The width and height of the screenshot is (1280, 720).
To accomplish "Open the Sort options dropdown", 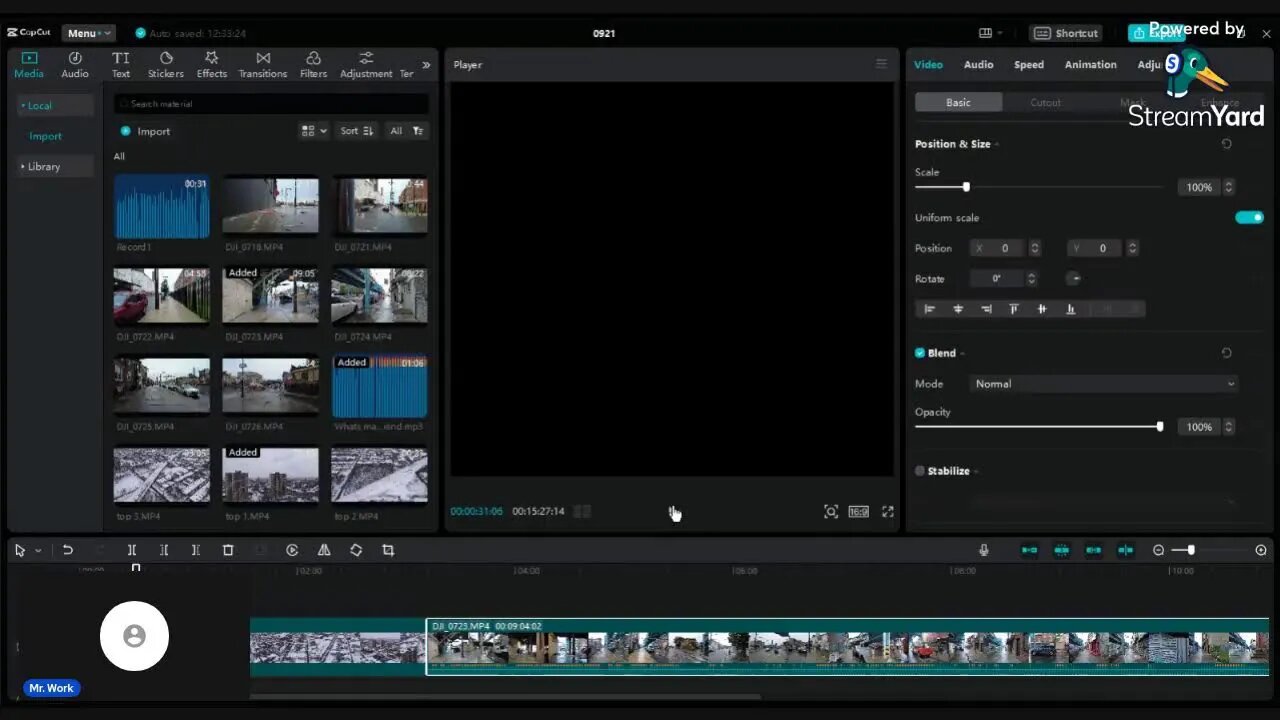I will click(x=356, y=131).
